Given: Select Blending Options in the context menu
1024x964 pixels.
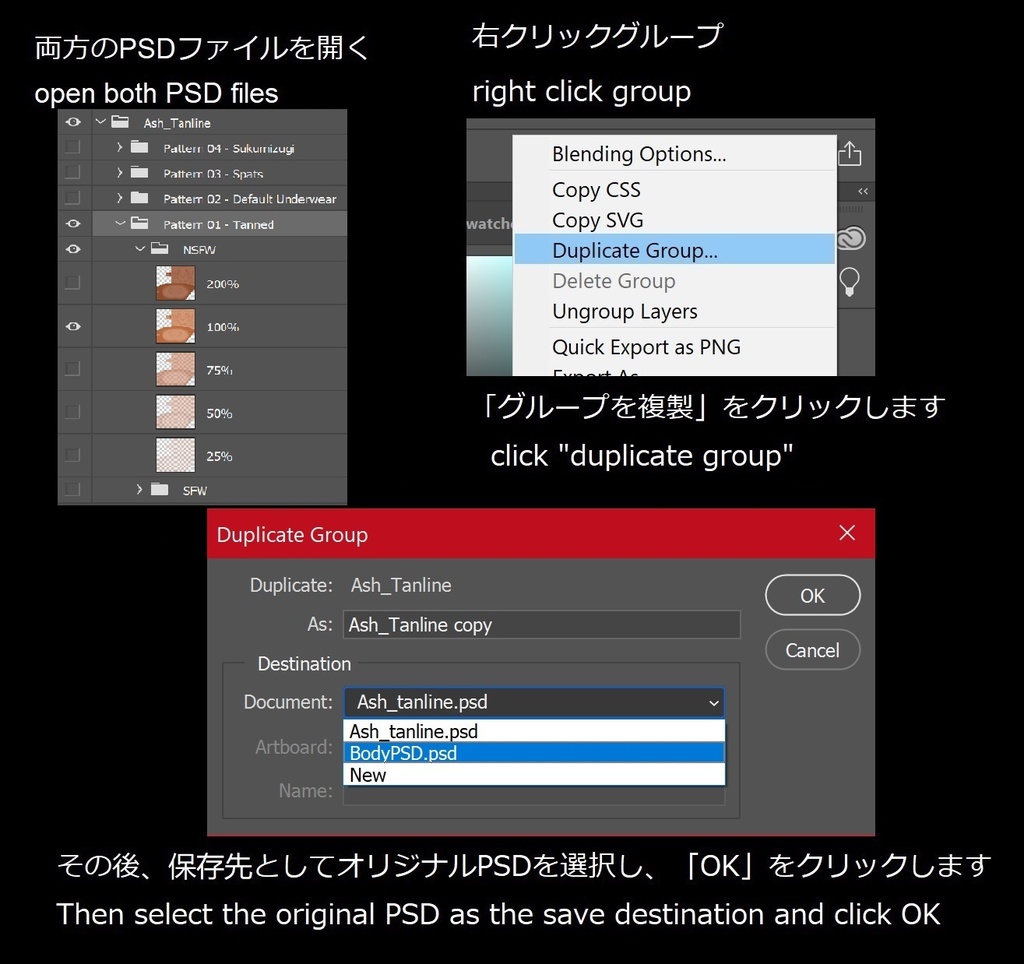Looking at the screenshot, I should [637, 154].
